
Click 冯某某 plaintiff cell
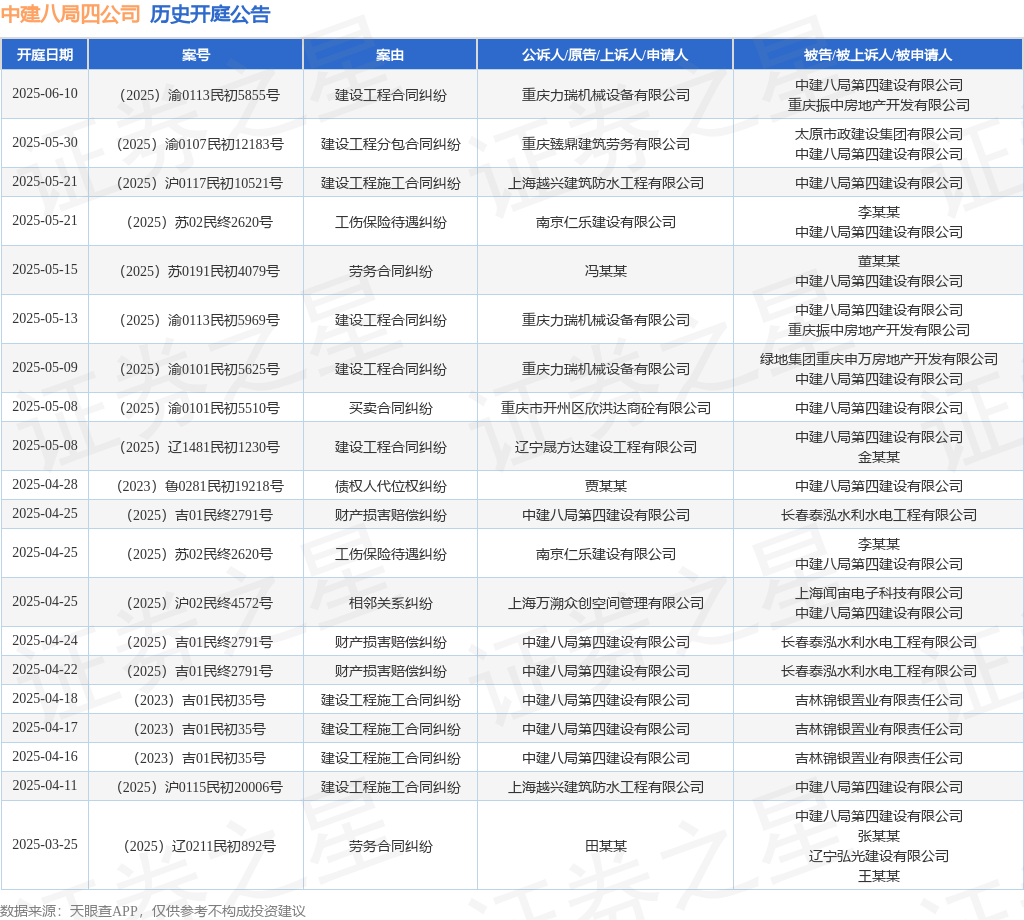[x=605, y=271]
